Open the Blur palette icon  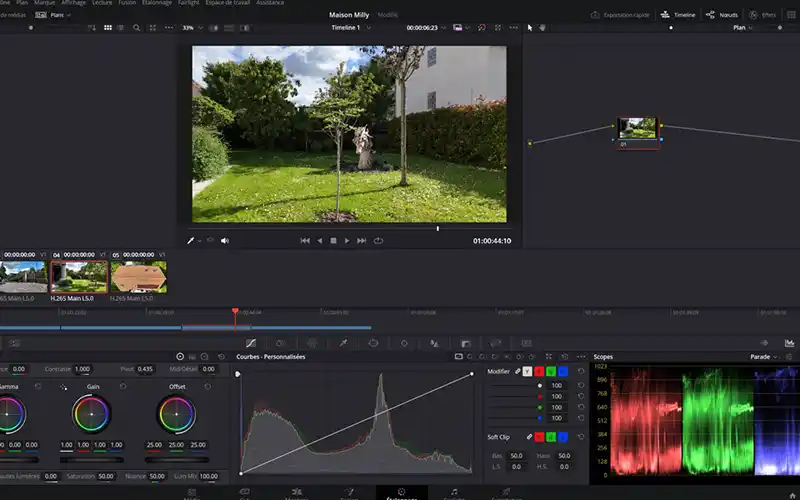click(435, 343)
